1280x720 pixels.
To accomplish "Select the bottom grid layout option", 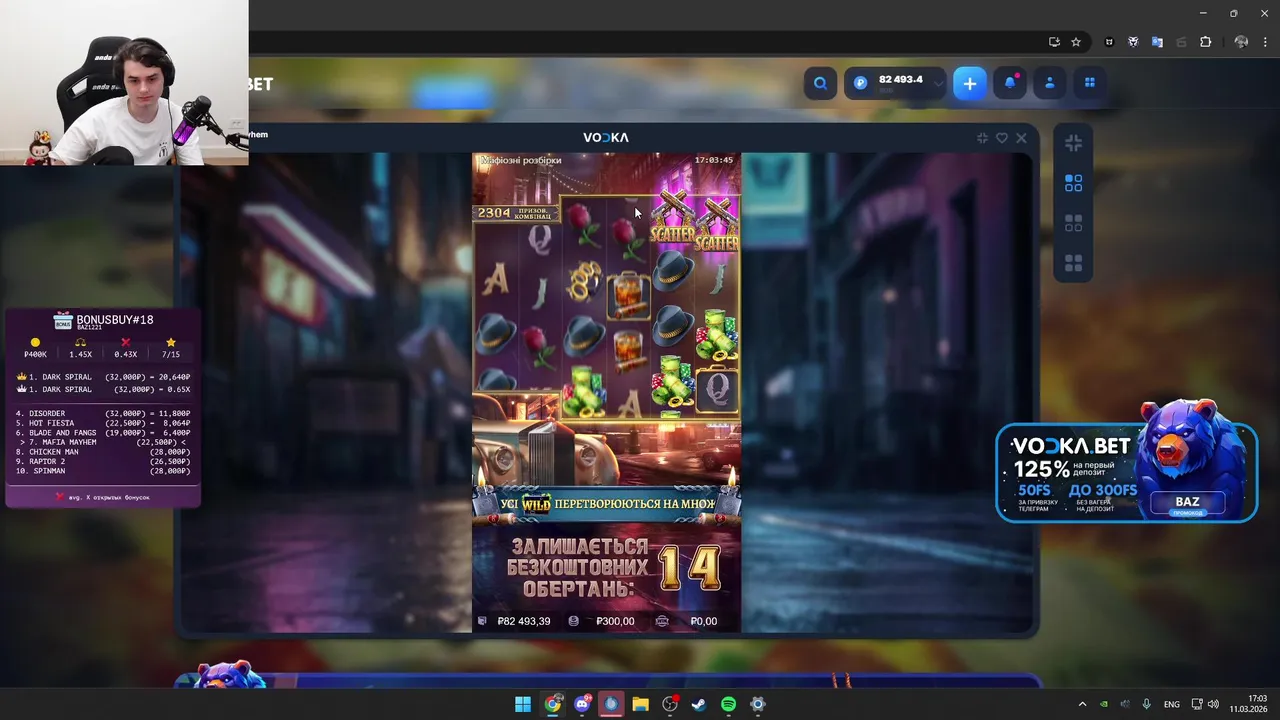I will tap(1073, 263).
